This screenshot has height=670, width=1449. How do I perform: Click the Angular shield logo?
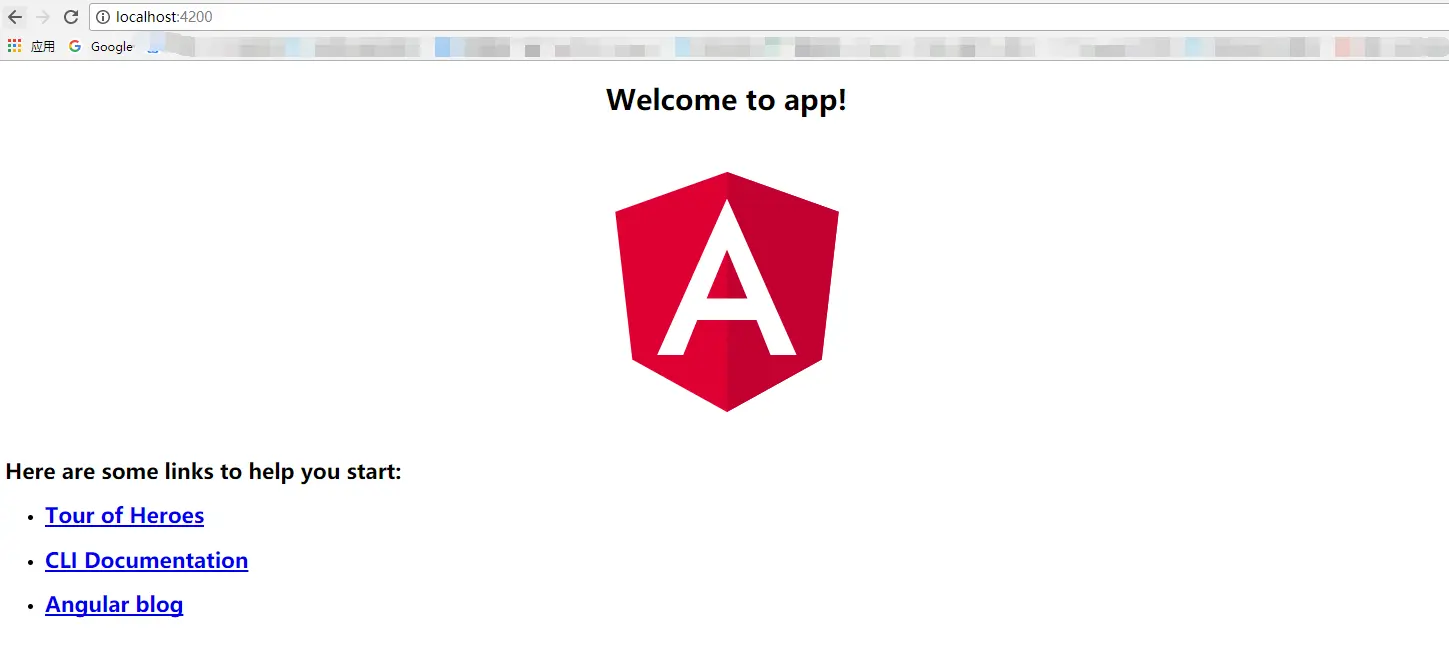point(727,291)
